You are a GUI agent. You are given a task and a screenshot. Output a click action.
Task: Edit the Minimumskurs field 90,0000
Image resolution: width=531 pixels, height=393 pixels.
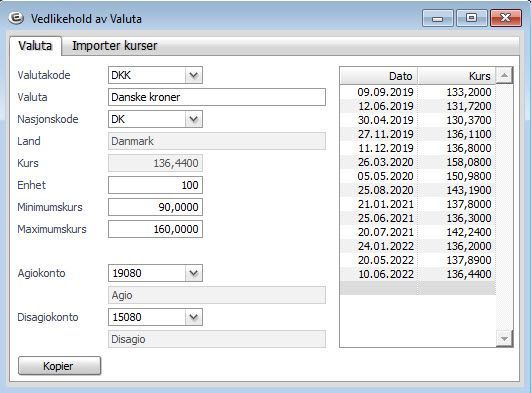tap(155, 207)
